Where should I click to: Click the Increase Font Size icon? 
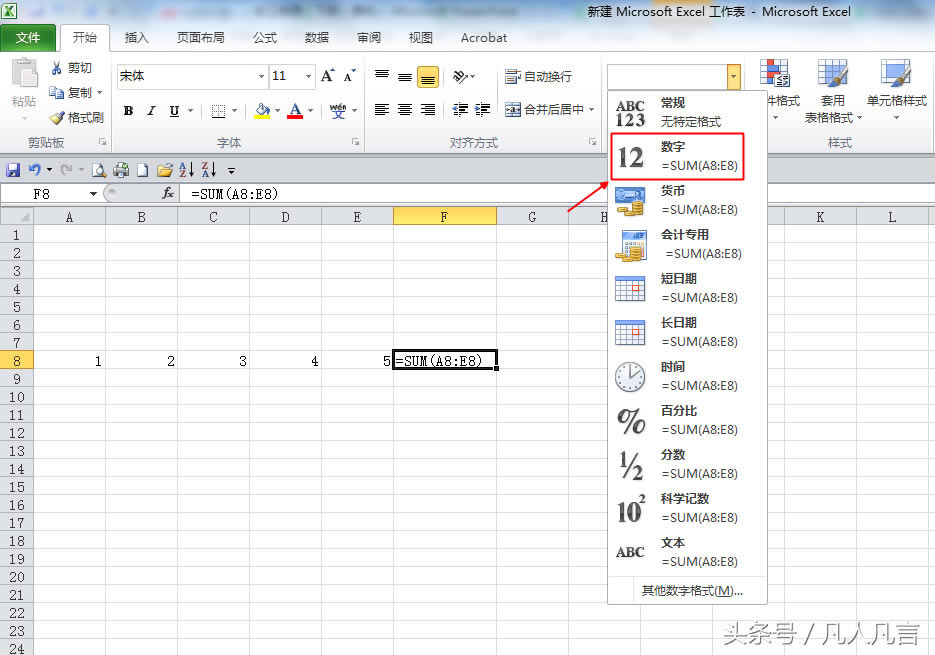click(328, 76)
